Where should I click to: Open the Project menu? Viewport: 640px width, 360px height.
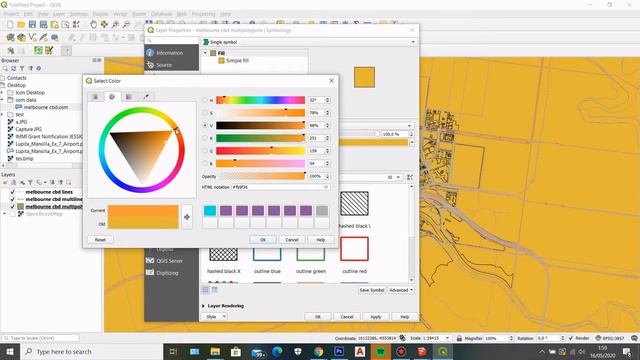coord(11,14)
